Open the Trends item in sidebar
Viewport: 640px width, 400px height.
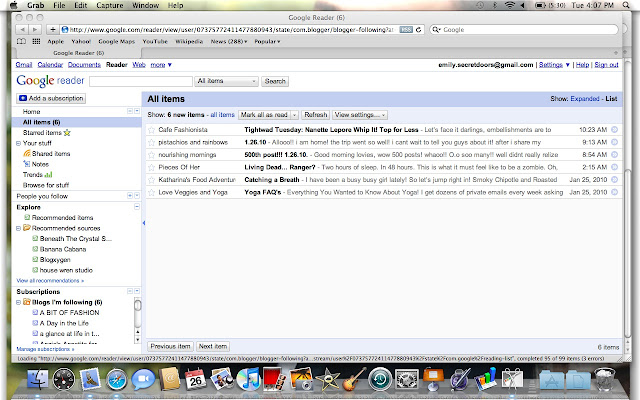(x=38, y=175)
